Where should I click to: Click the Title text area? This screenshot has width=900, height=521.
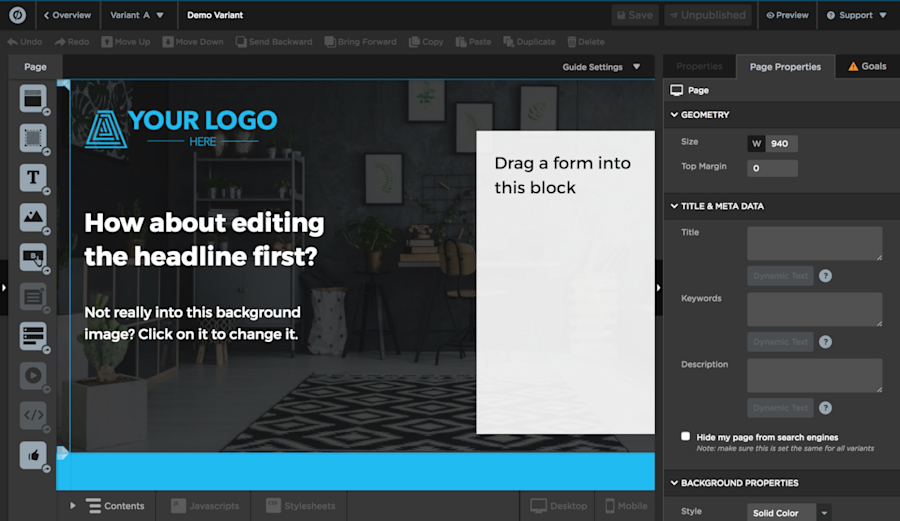[814, 243]
